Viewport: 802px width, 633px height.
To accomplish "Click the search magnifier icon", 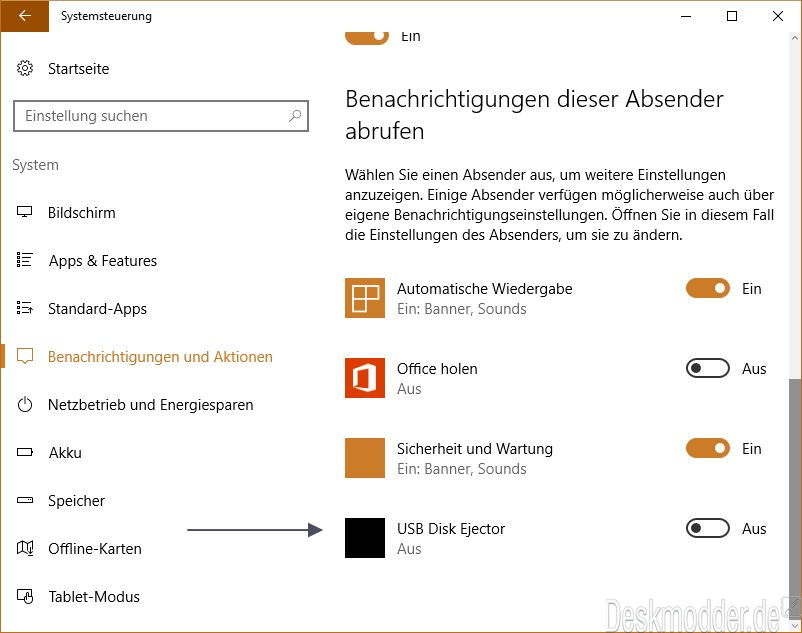I will 295,116.
